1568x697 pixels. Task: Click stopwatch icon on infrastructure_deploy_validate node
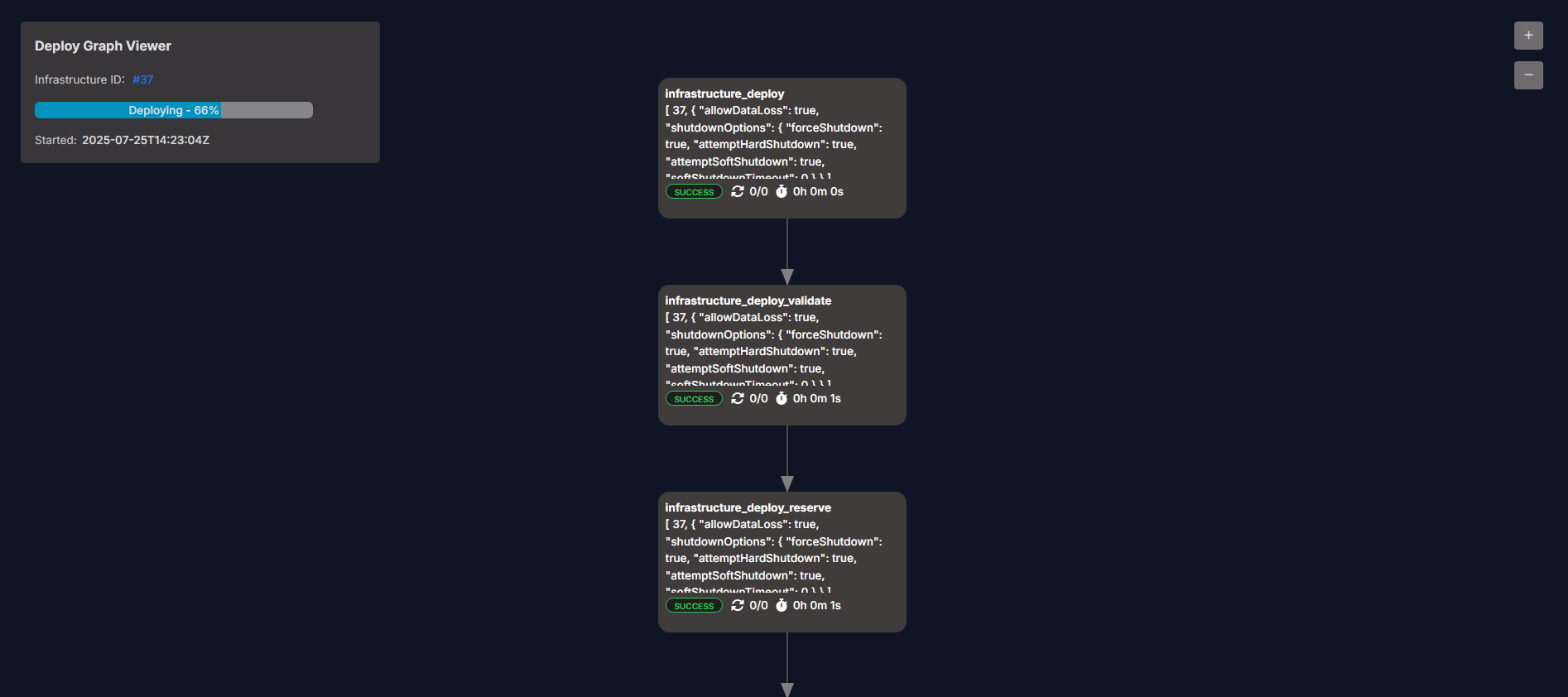(781, 398)
